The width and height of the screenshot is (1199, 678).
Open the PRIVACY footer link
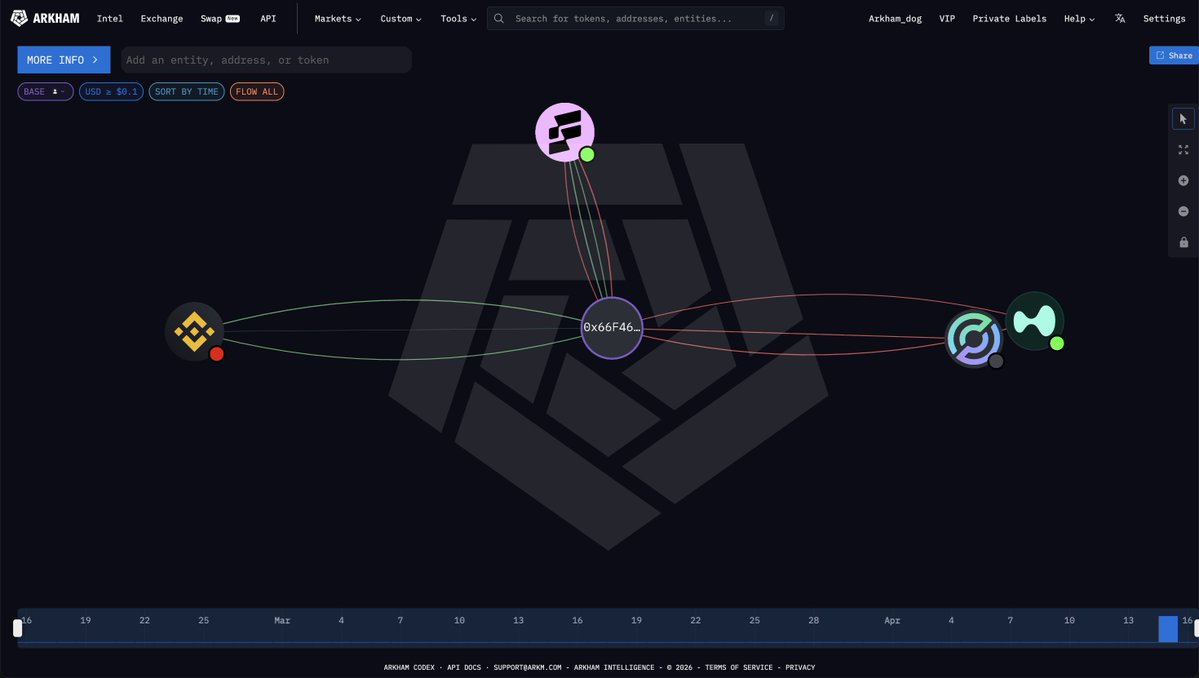pos(800,667)
